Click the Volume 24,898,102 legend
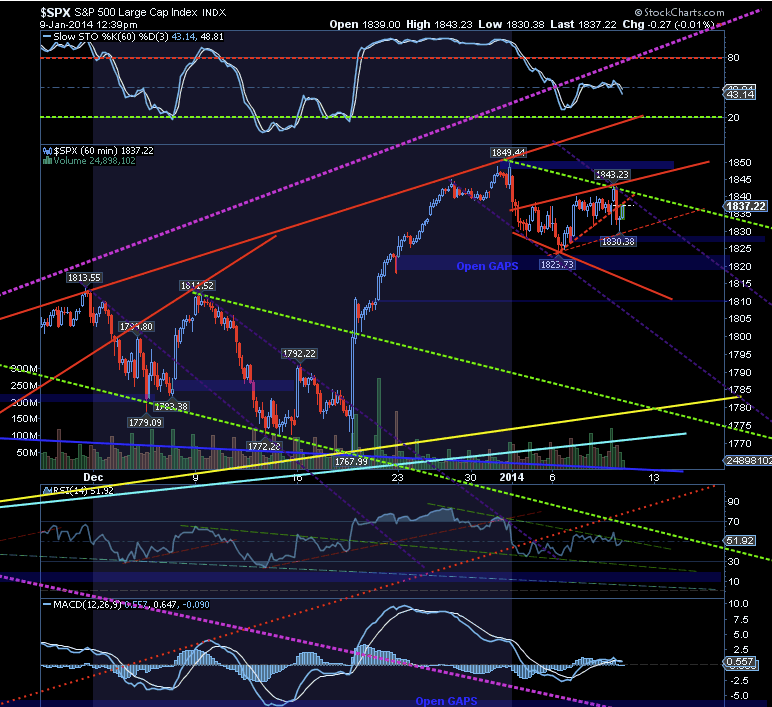The width and height of the screenshot is (772, 707). click(x=89, y=161)
